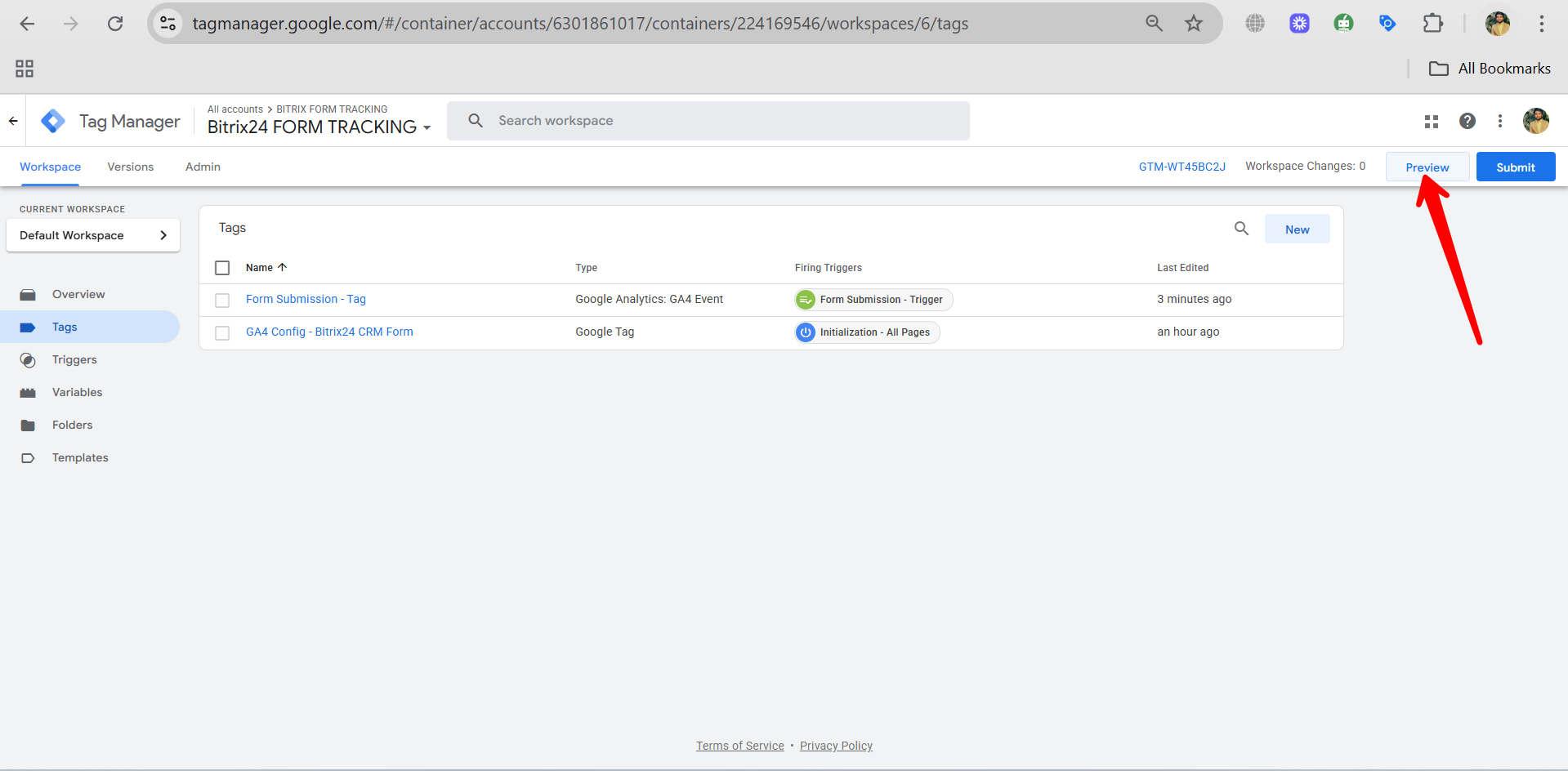Click the All accounts breadcrumb
The height and width of the screenshot is (771, 1568).
coord(235,109)
